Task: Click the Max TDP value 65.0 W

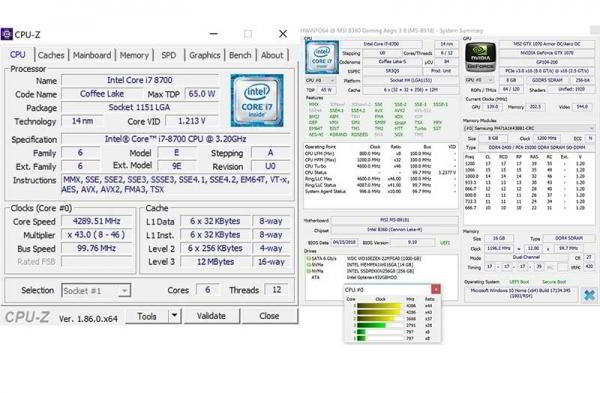Action: point(201,94)
